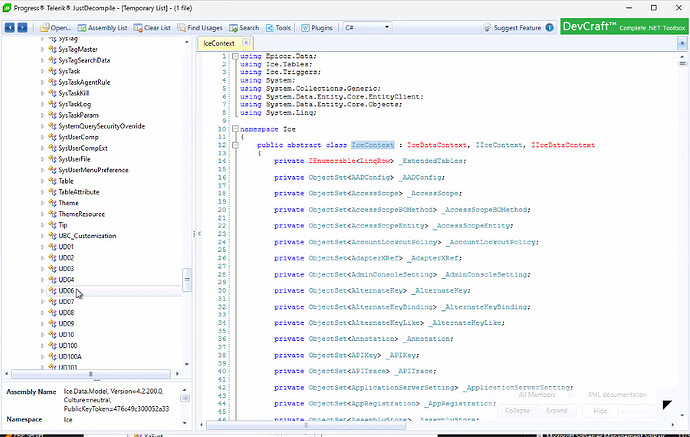The height and width of the screenshot is (437, 690).
Task: Expand the UD06 tree node
Action: pos(42,291)
